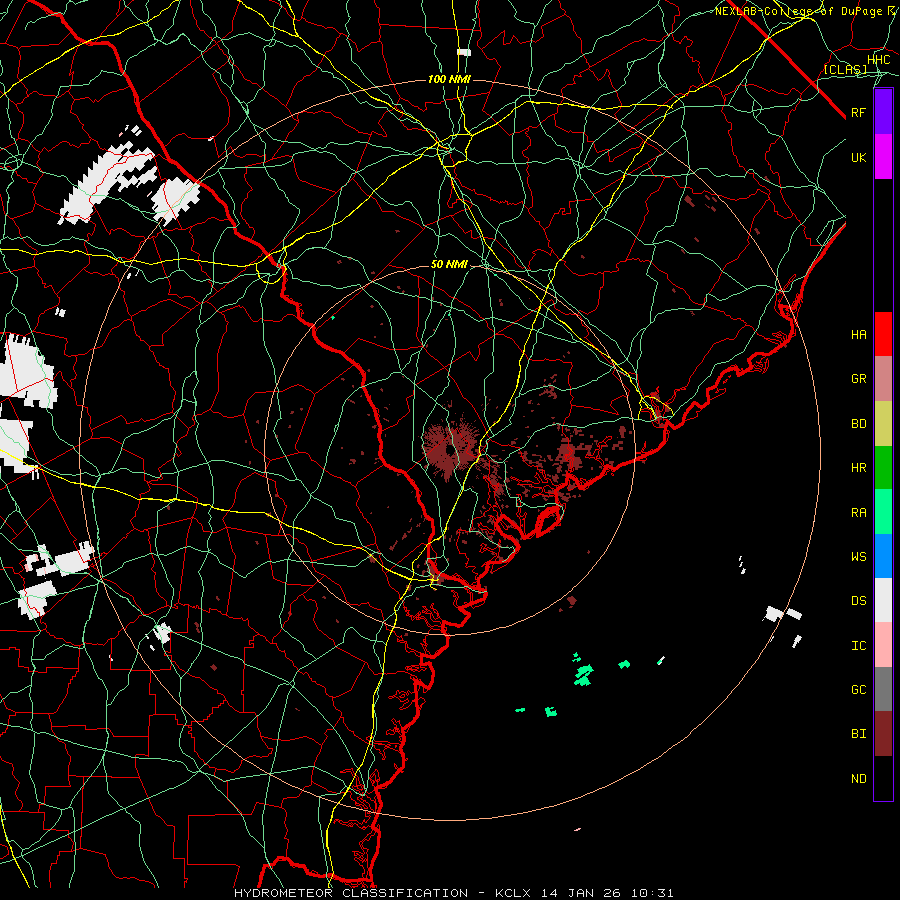Pick the dark green HR legend swatch
The width and height of the screenshot is (900, 900).
coord(883,468)
